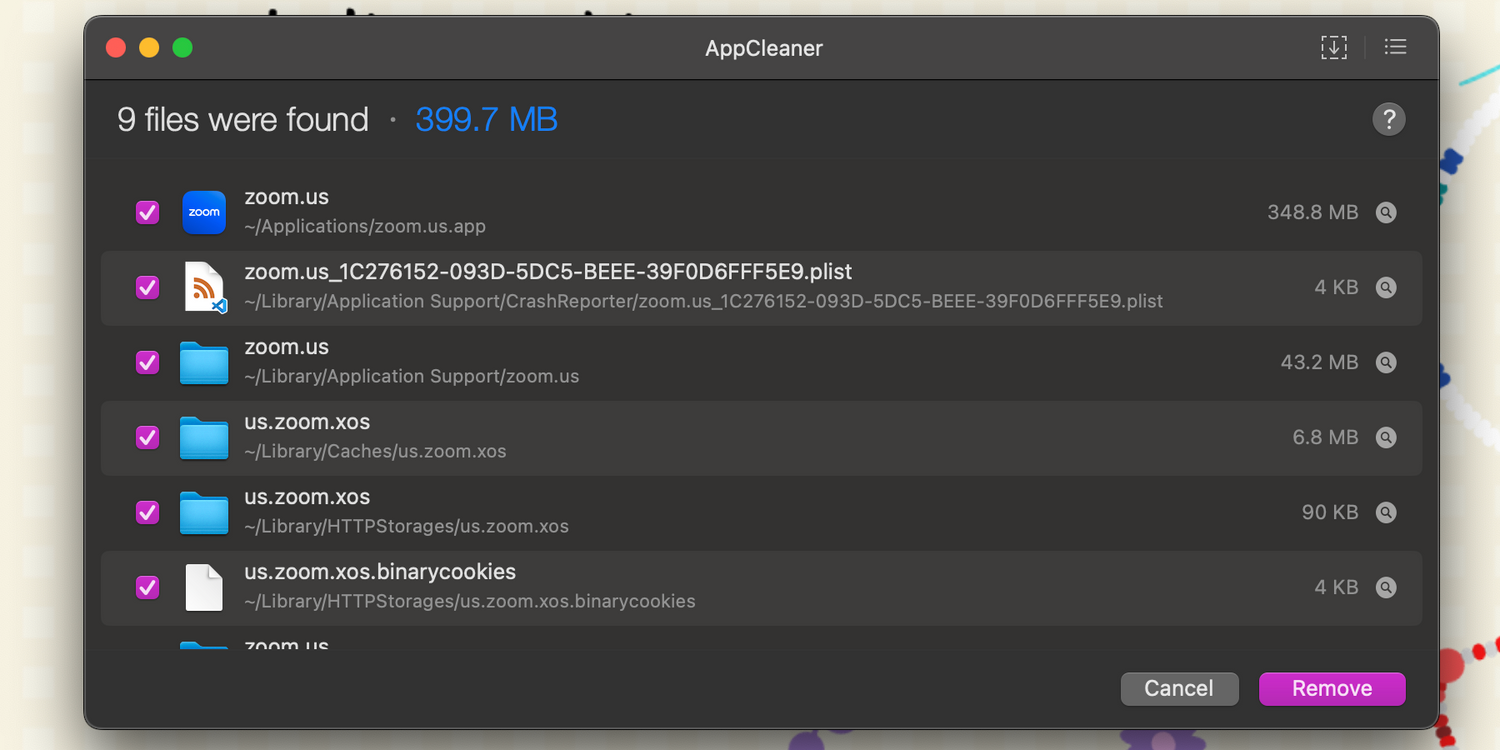
Task: Click the Application Support zoom.us folder icon
Action: (x=204, y=363)
